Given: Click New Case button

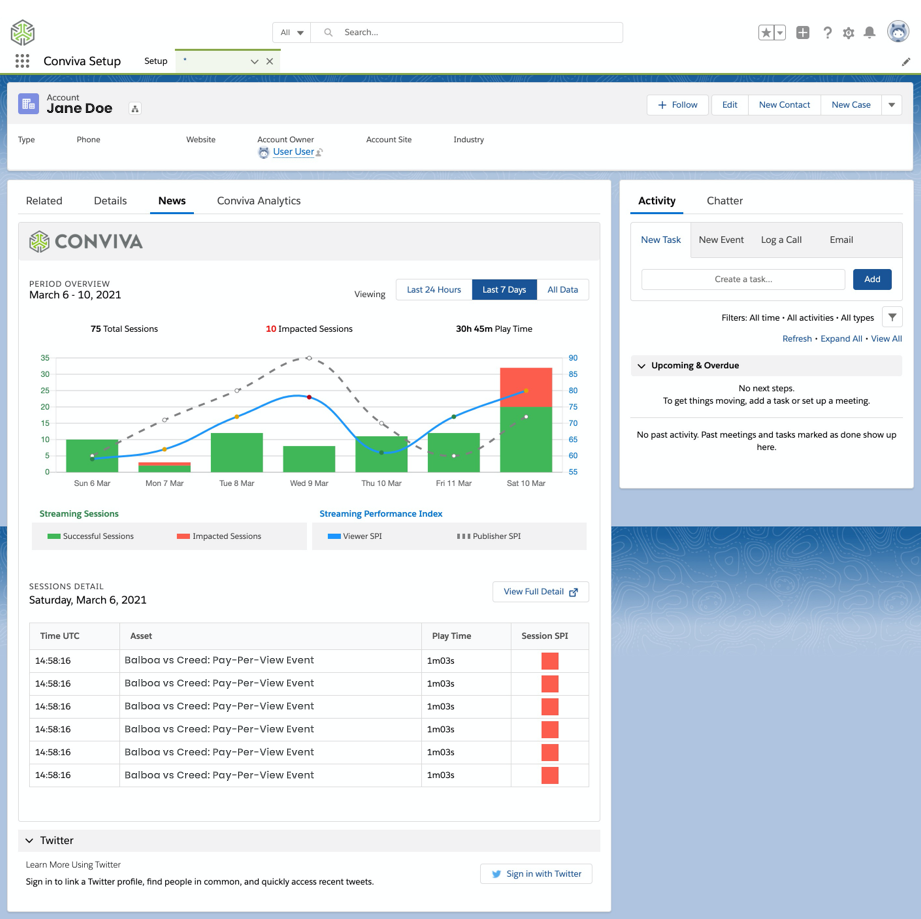Looking at the screenshot, I should pos(851,105).
